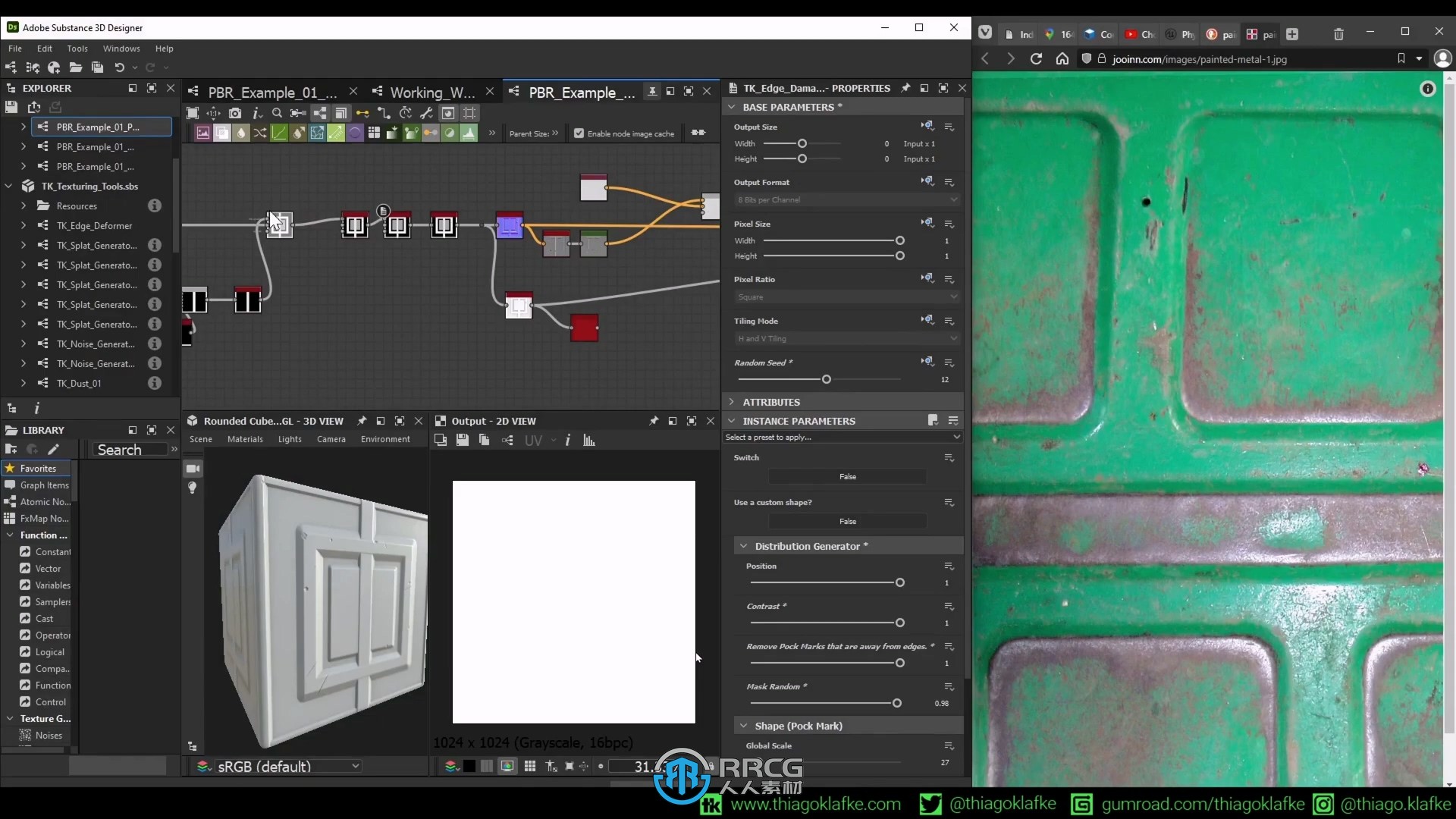Click the Materials tab in 3D view
Viewport: 1456px width, 819px height.
click(244, 440)
